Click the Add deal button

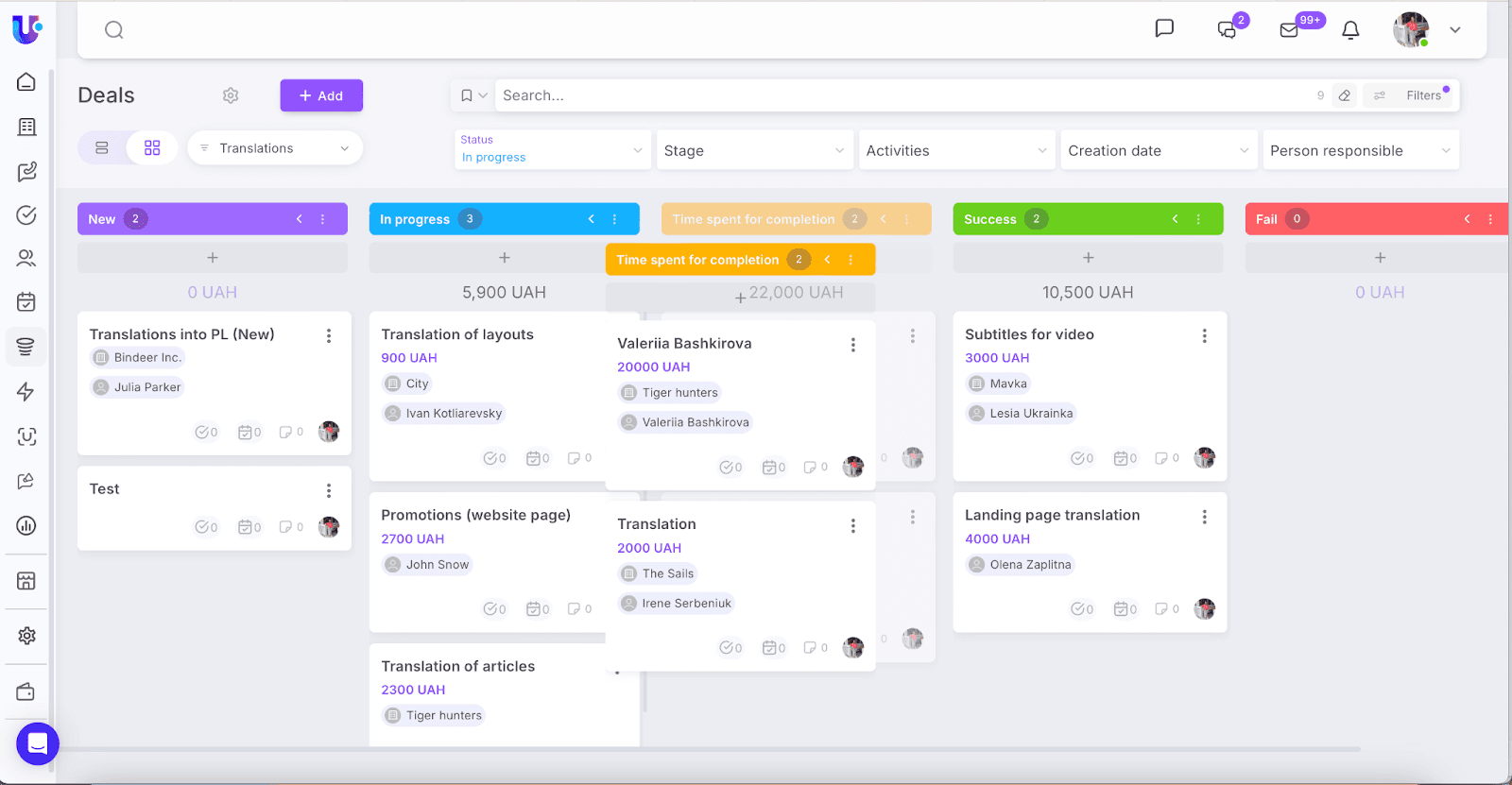coord(321,95)
